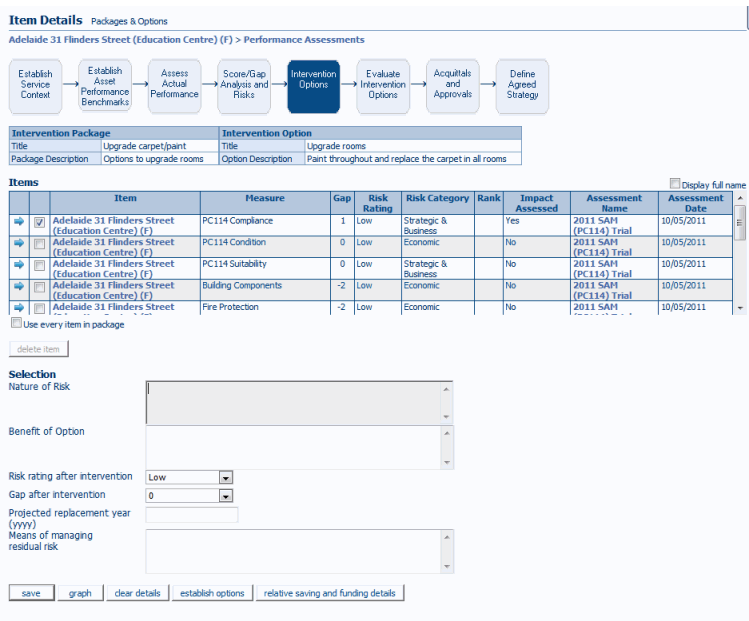Open 2011 SAM Trial link in PC114 Compliance row

pos(602,225)
